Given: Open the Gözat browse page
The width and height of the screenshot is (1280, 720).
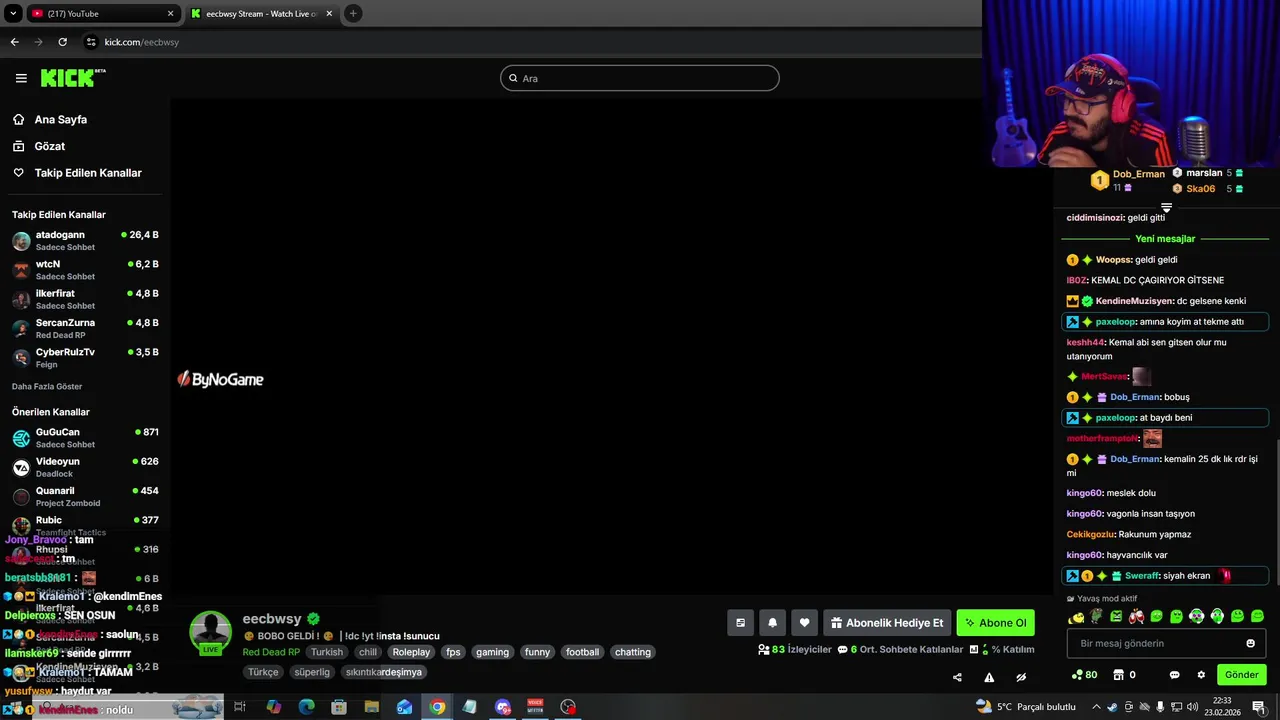Looking at the screenshot, I should 39,146.
